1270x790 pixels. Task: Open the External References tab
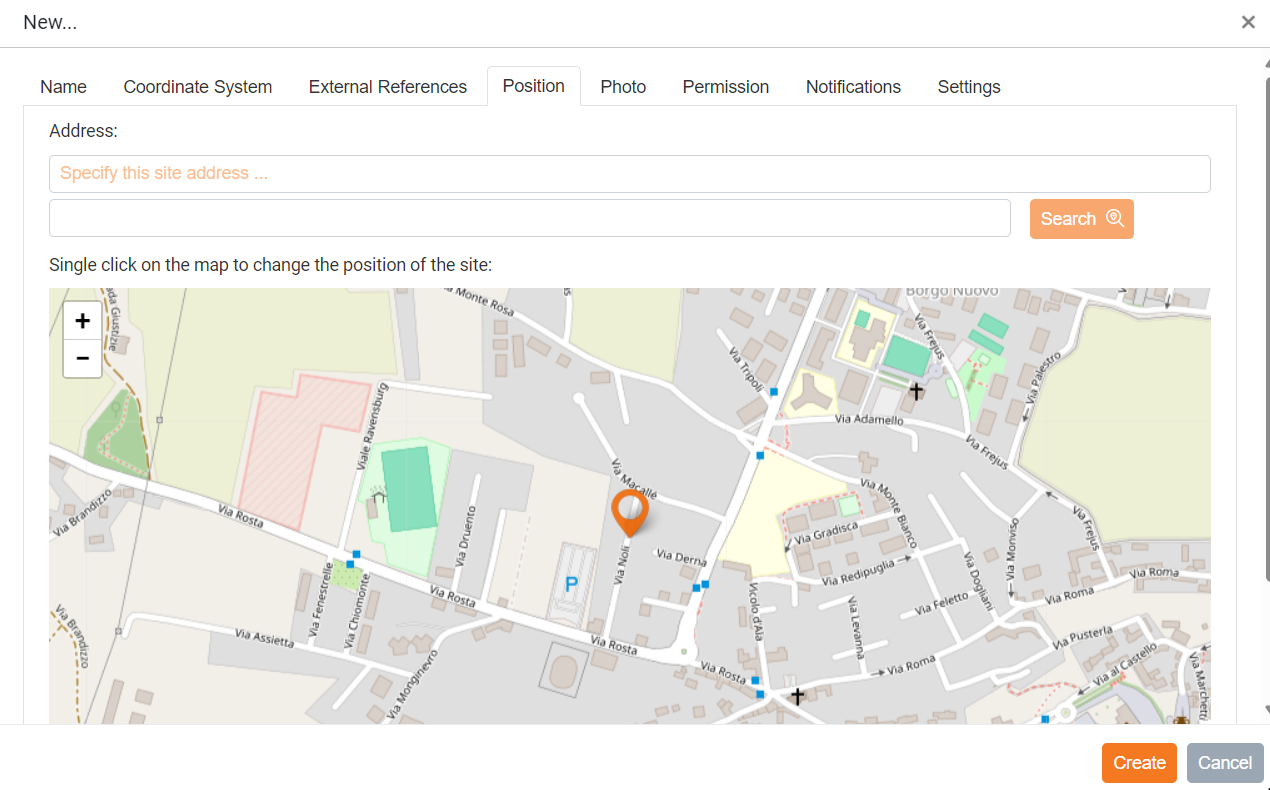point(387,87)
